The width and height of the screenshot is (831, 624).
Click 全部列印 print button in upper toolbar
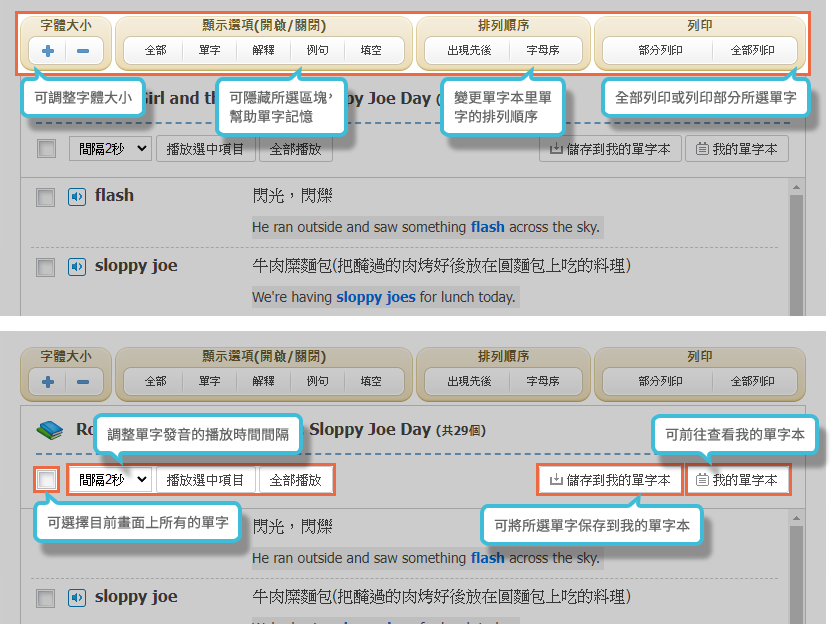(752, 51)
